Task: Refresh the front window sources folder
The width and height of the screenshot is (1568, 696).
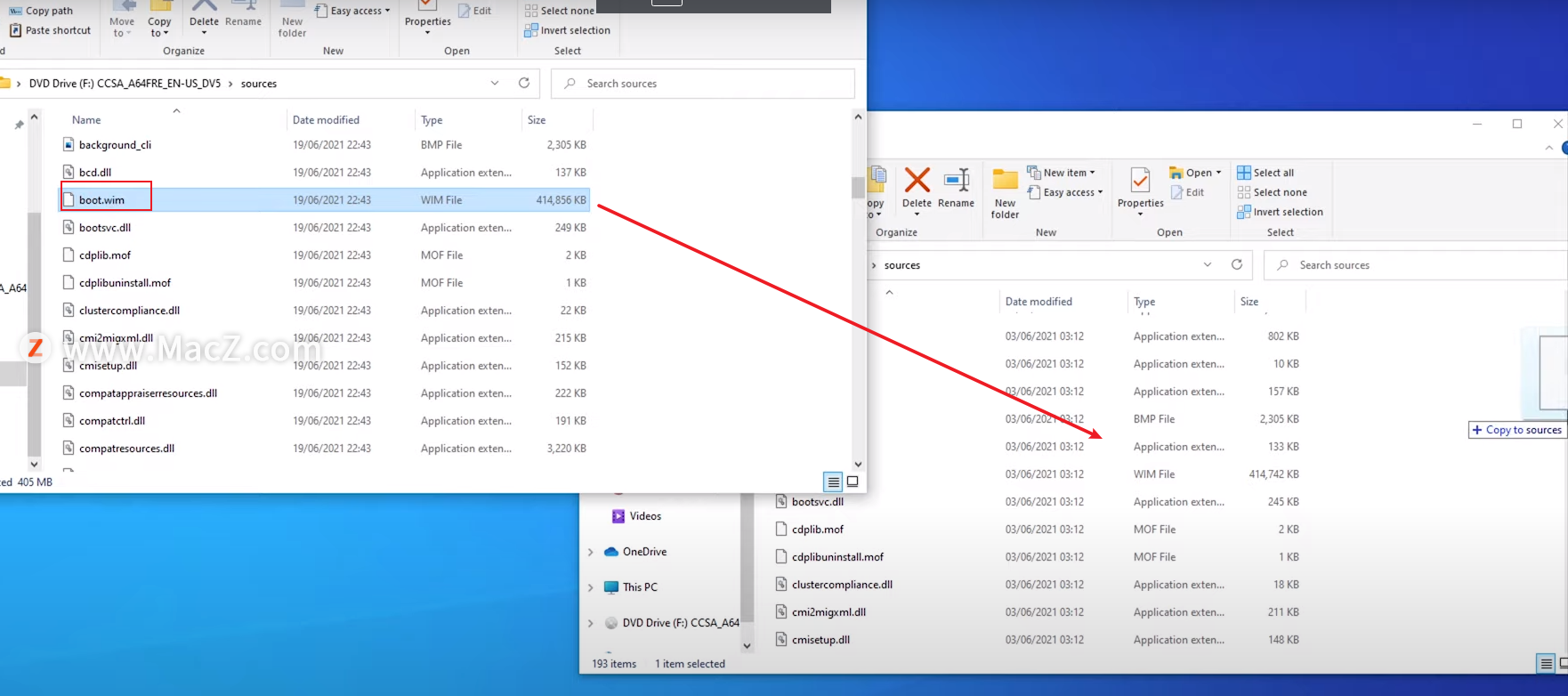Action: coord(524,83)
